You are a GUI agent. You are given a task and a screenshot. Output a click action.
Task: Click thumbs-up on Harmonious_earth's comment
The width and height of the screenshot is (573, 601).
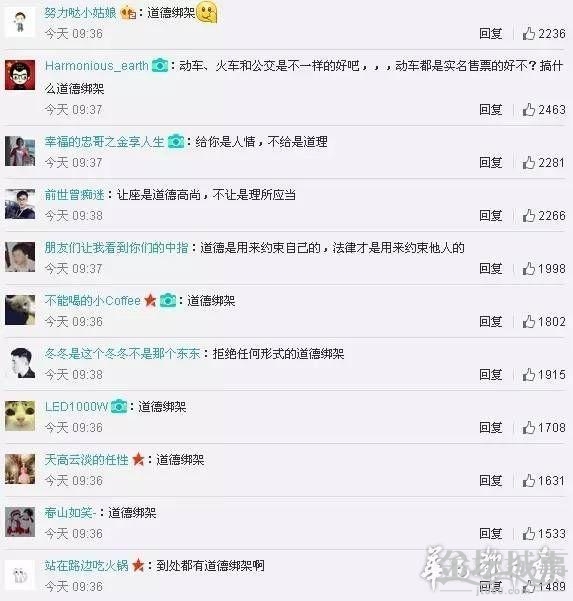click(529, 110)
